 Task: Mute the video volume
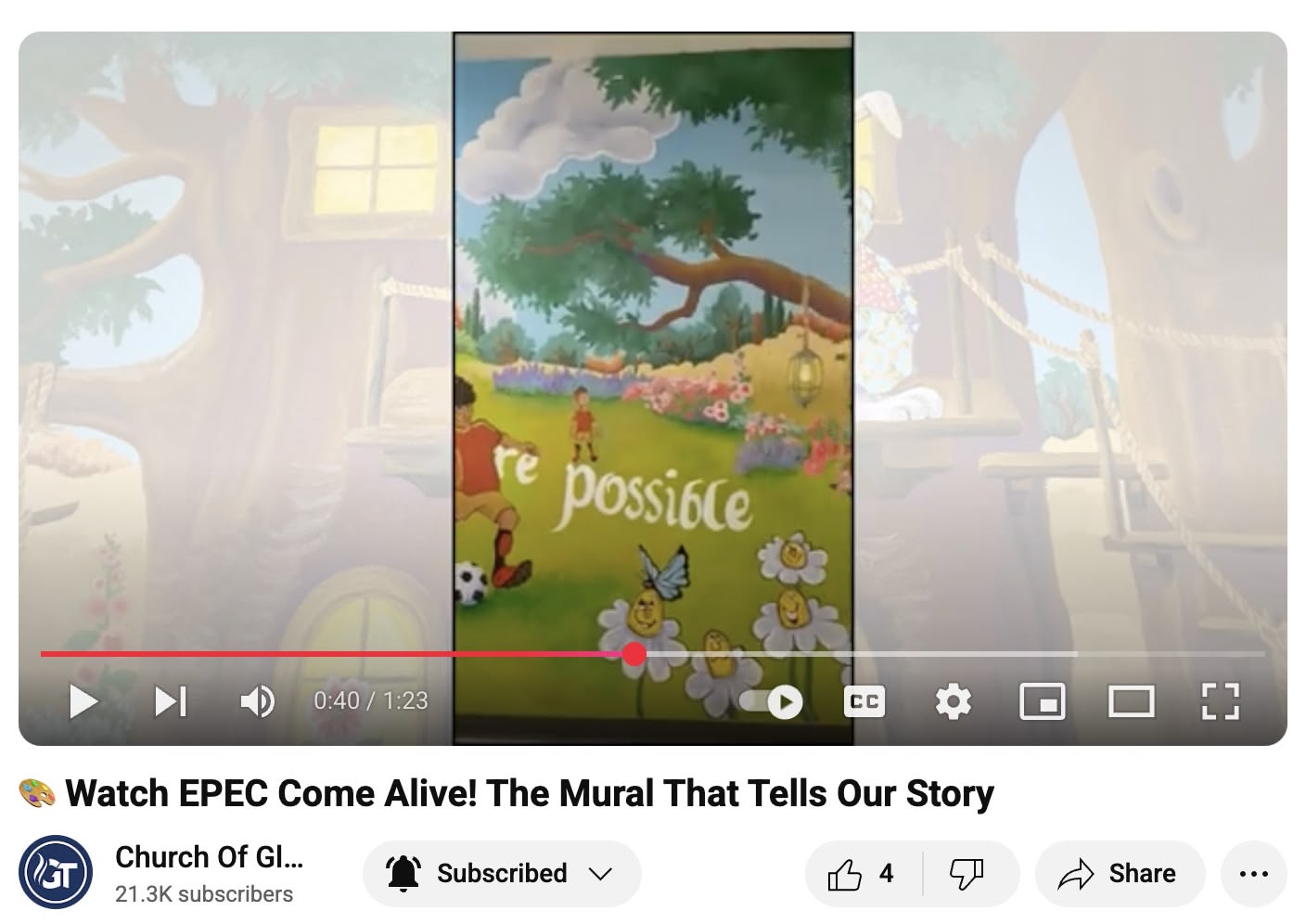pyautogui.click(x=257, y=701)
